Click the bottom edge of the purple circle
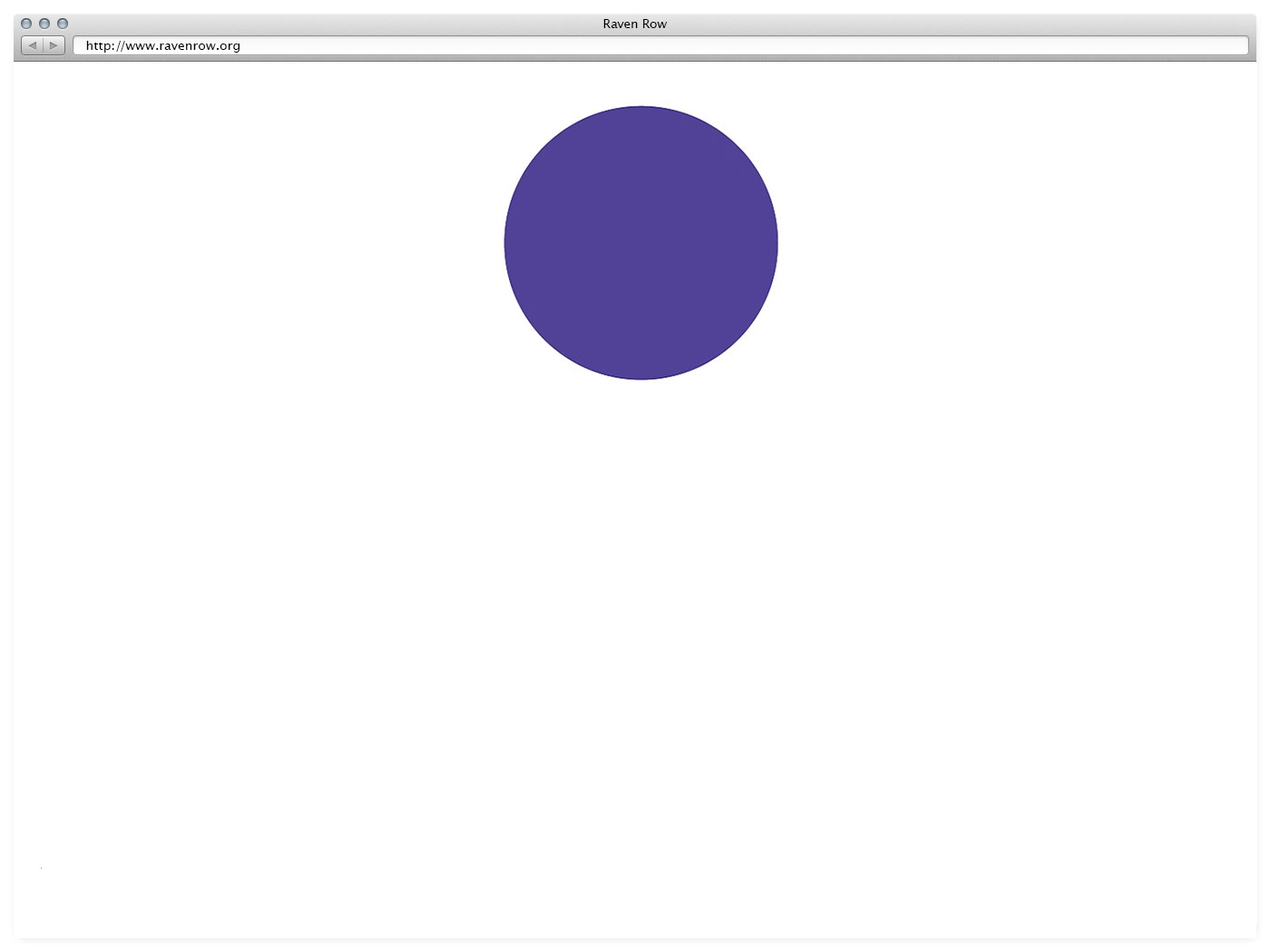Viewport: 1270px width, 952px height. click(641, 377)
